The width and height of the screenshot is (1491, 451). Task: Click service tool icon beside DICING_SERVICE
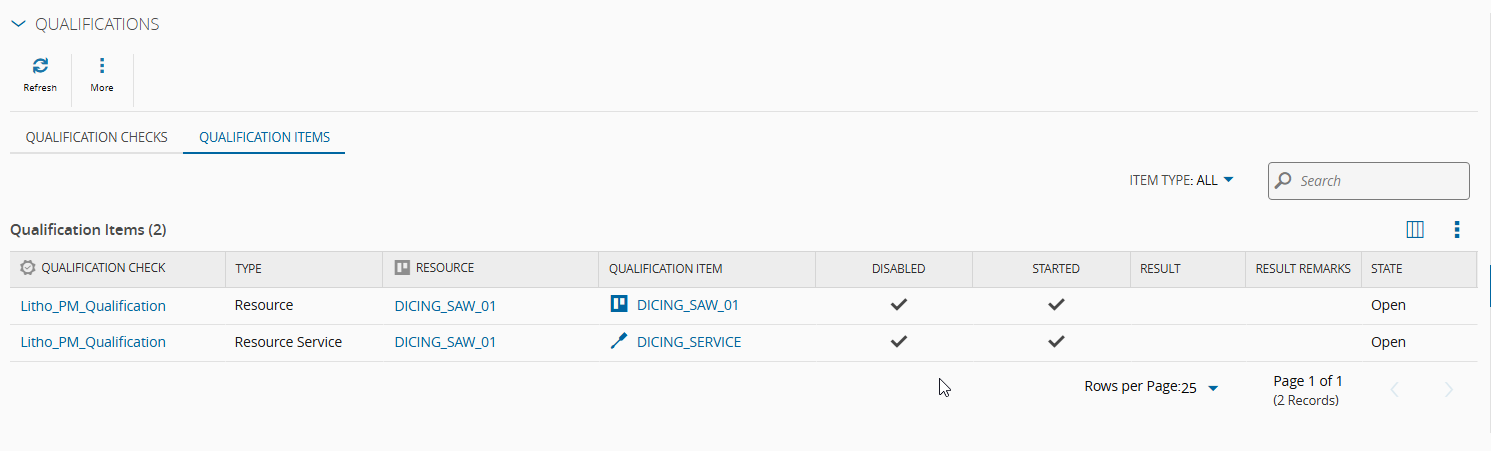click(619, 342)
